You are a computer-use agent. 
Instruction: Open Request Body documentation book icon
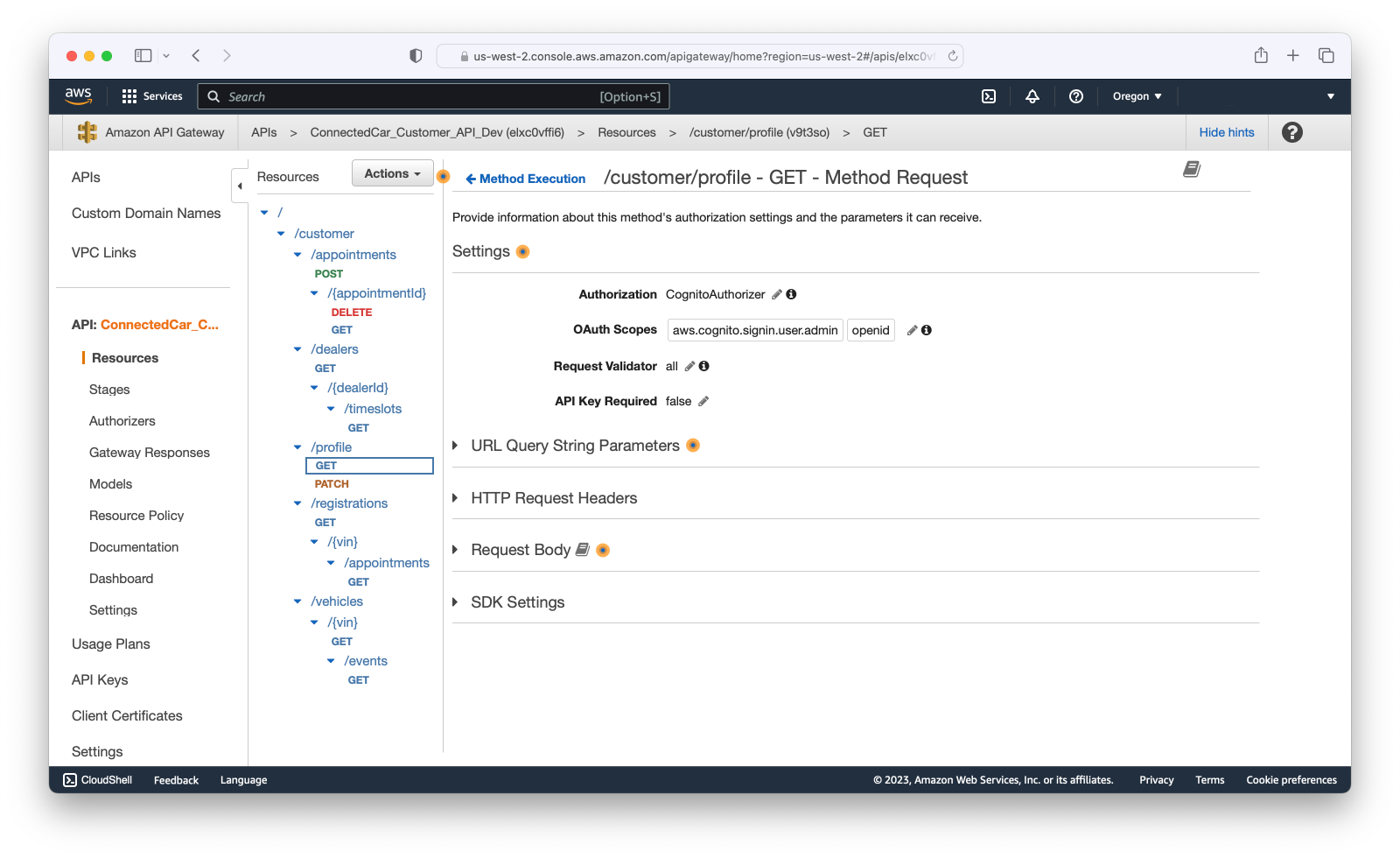point(583,550)
